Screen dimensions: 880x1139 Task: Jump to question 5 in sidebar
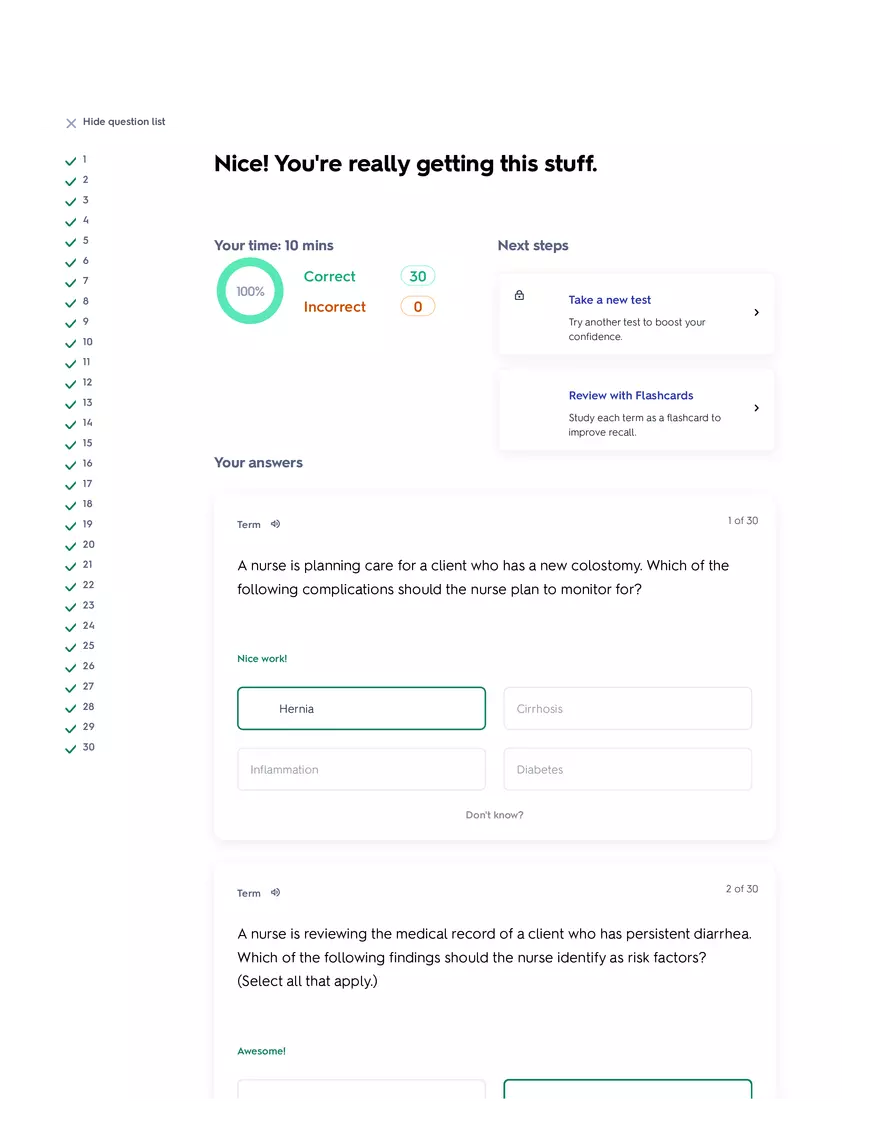(x=86, y=241)
